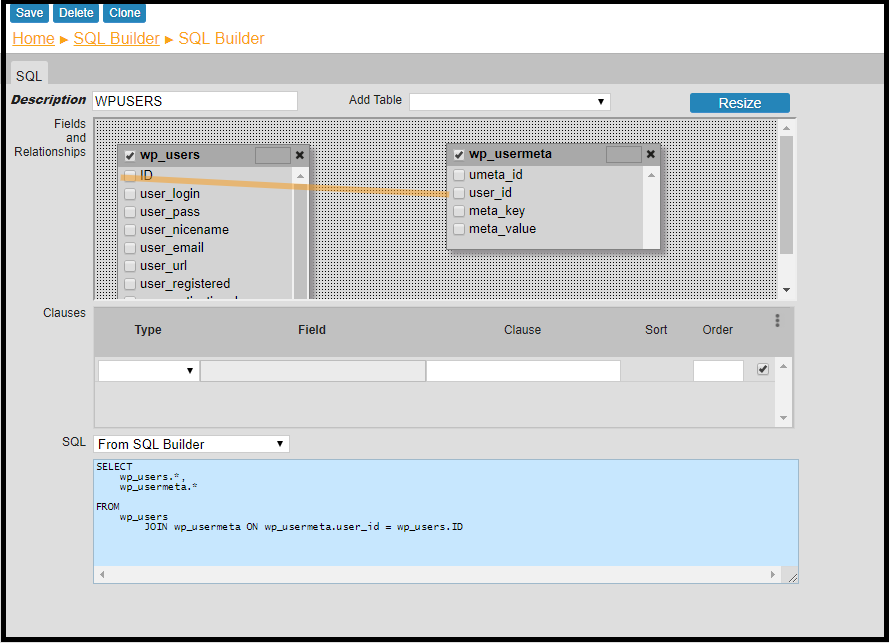Click the Resize button
Viewport: 889px width, 643px height.
(739, 103)
